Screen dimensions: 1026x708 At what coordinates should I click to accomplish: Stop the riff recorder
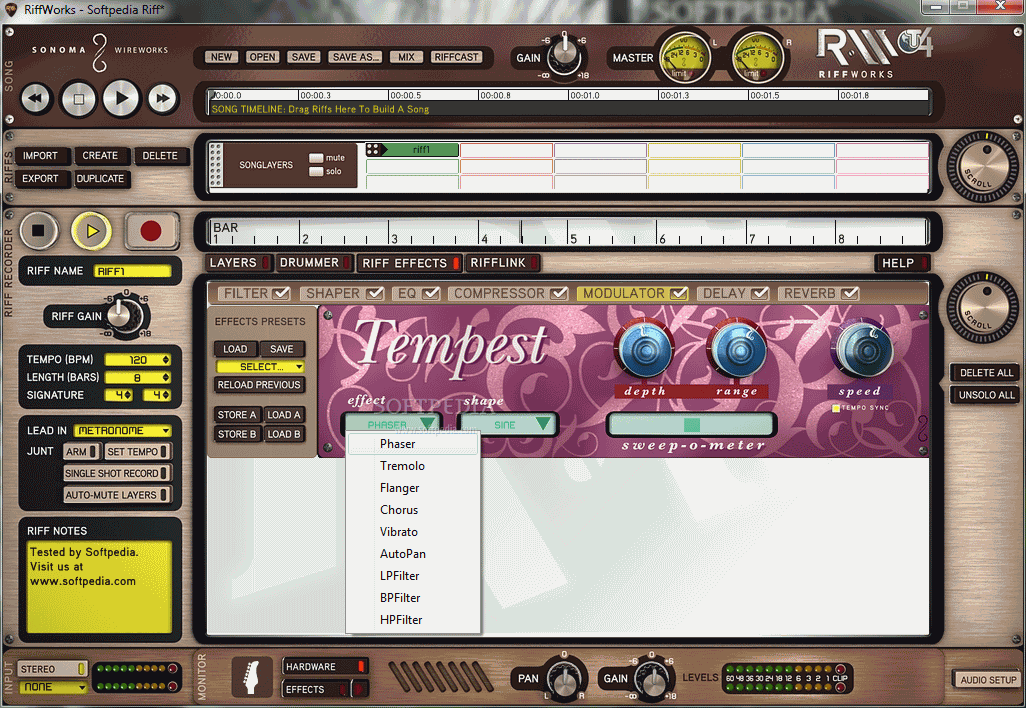[39, 230]
